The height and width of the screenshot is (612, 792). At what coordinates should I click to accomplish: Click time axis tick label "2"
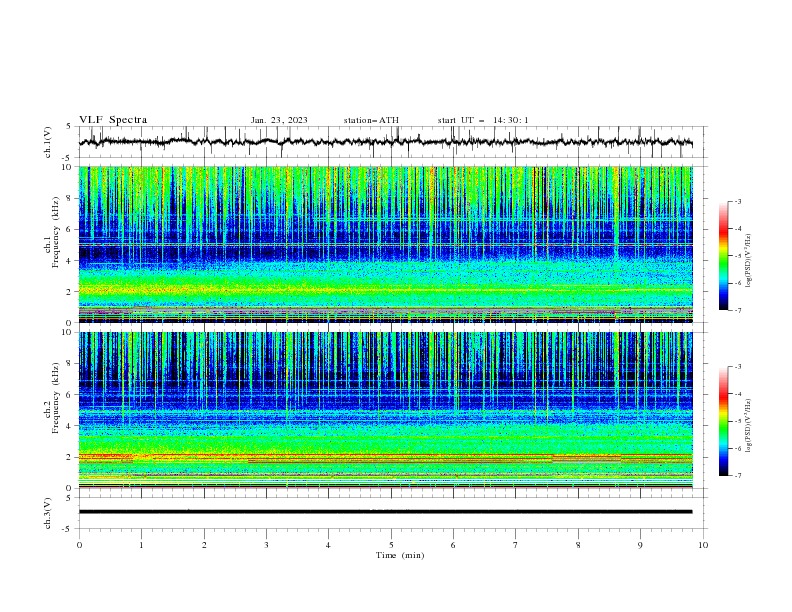[204, 545]
